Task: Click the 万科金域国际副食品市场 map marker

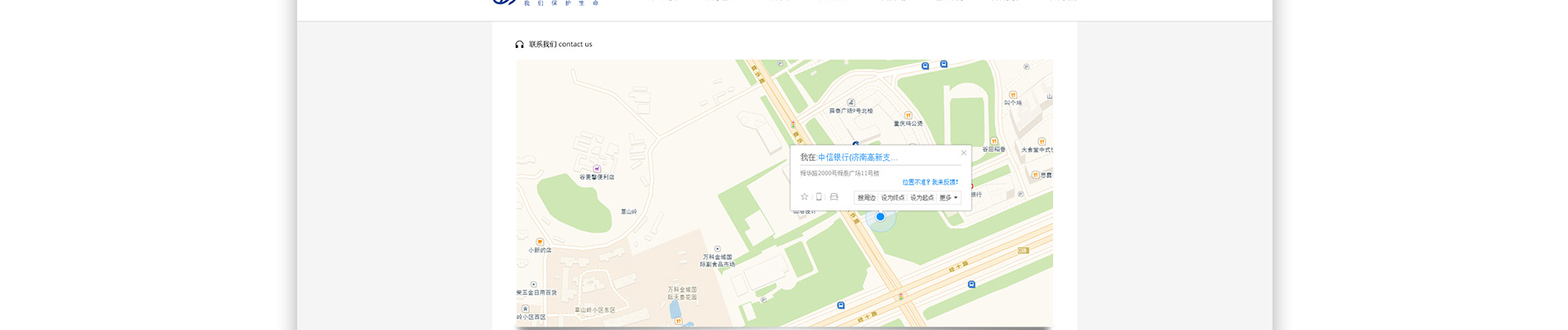Action: coord(717,249)
